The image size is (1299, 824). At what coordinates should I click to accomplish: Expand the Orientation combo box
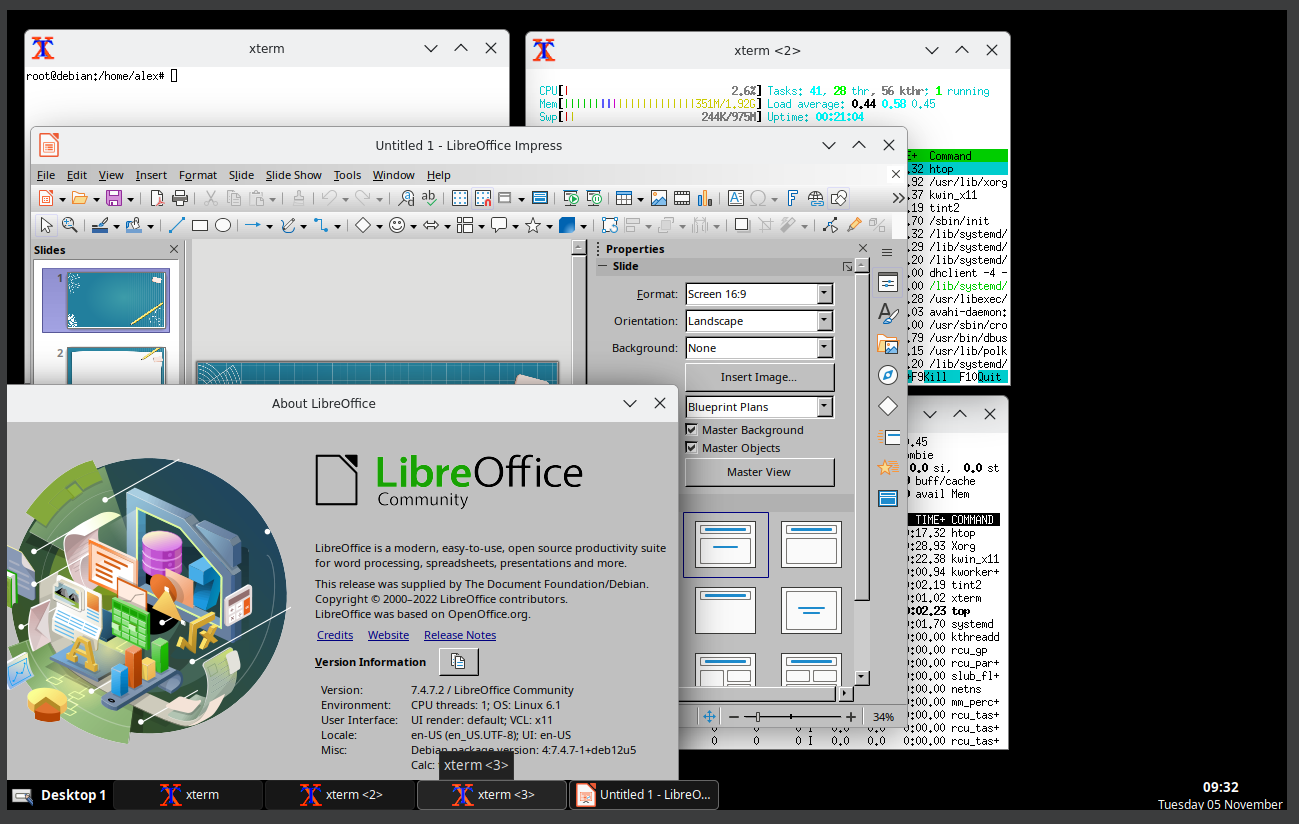pyautogui.click(x=825, y=321)
